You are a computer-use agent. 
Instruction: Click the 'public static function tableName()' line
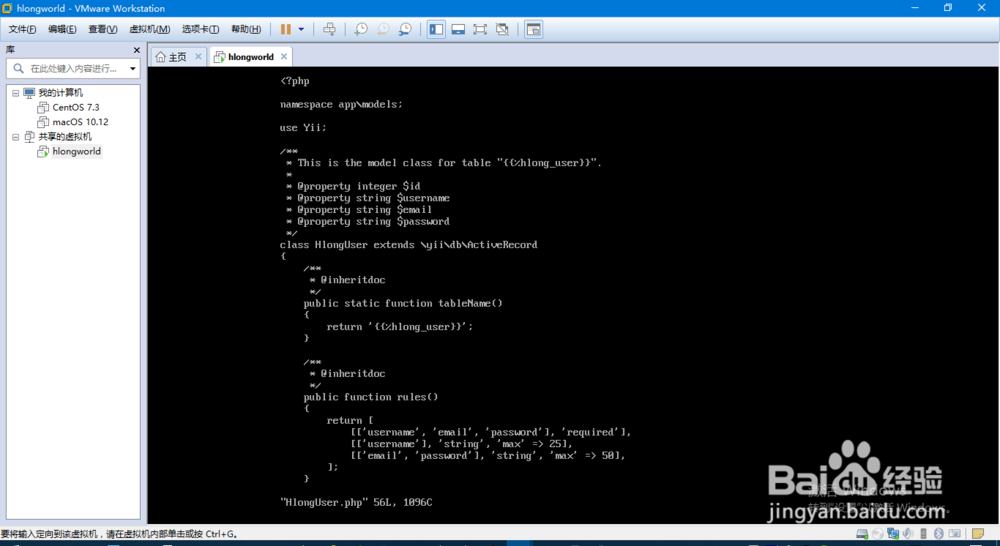403,304
